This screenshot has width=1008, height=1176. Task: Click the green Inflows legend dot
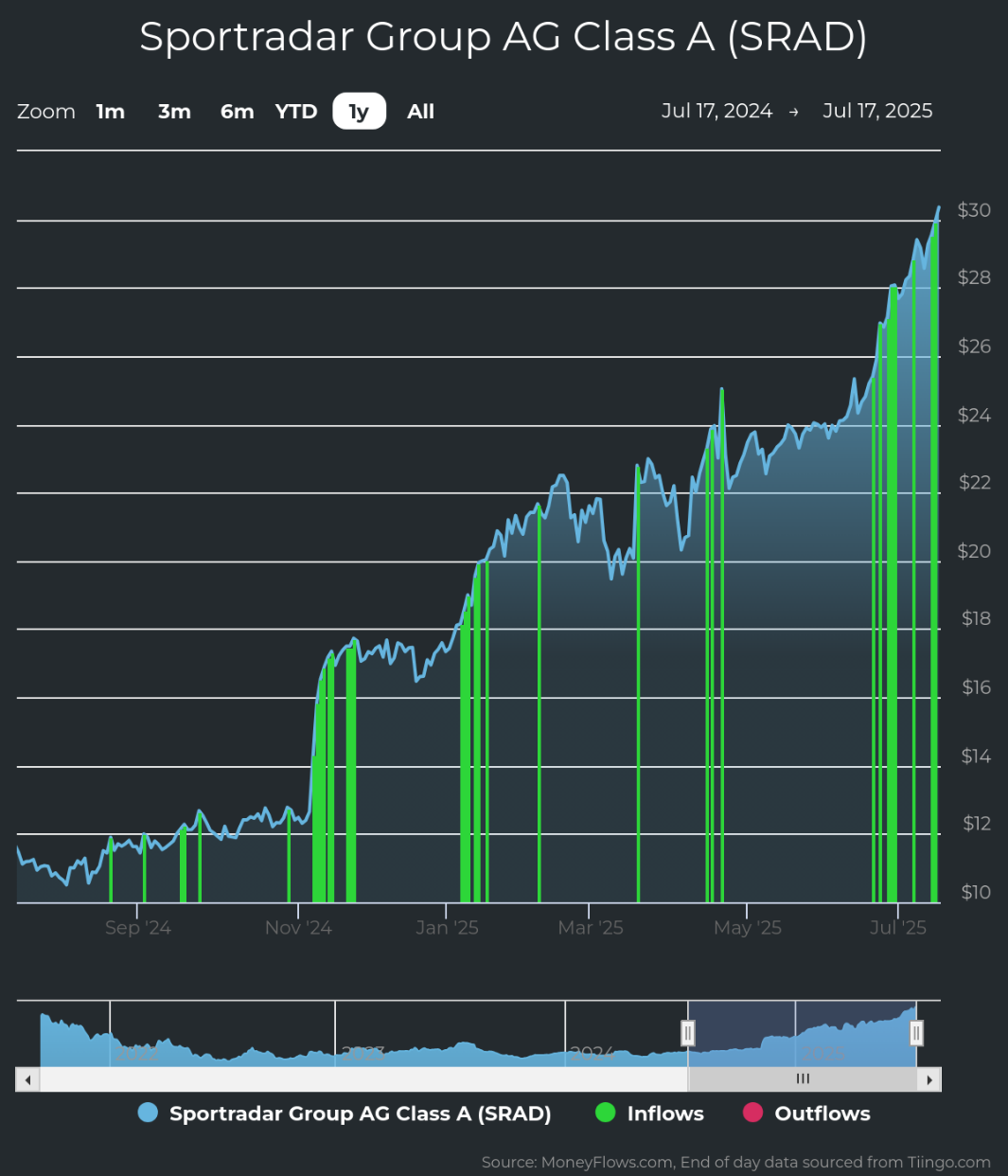[x=605, y=1113]
